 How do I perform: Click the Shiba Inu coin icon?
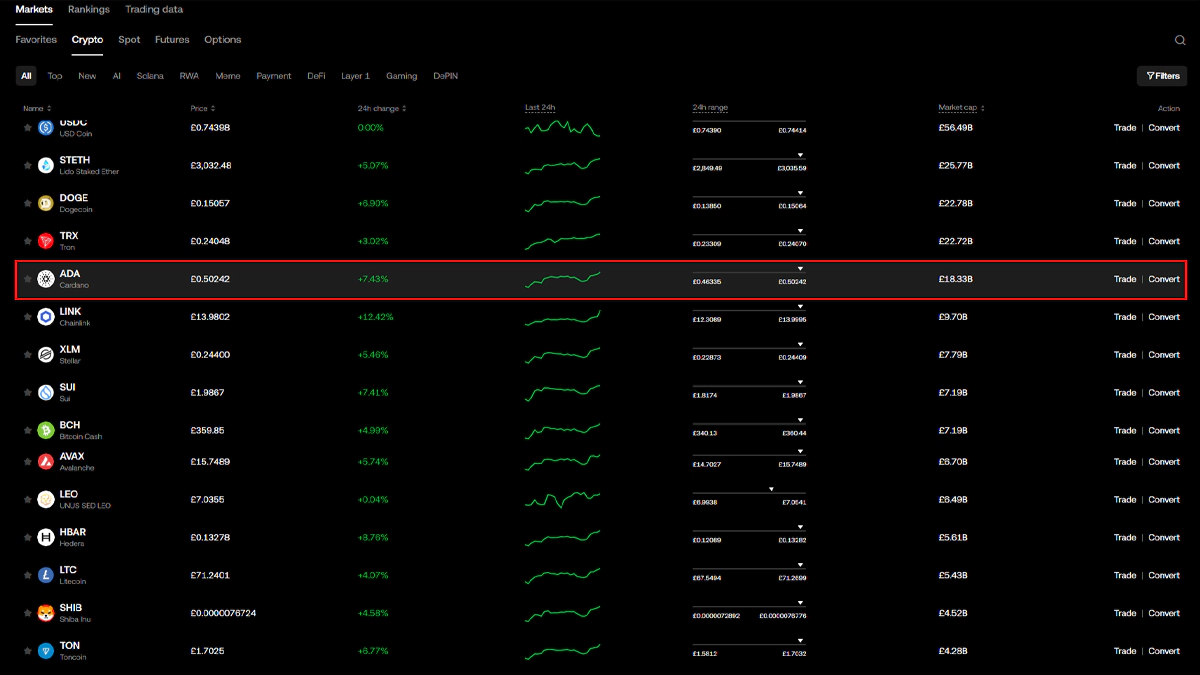point(45,613)
